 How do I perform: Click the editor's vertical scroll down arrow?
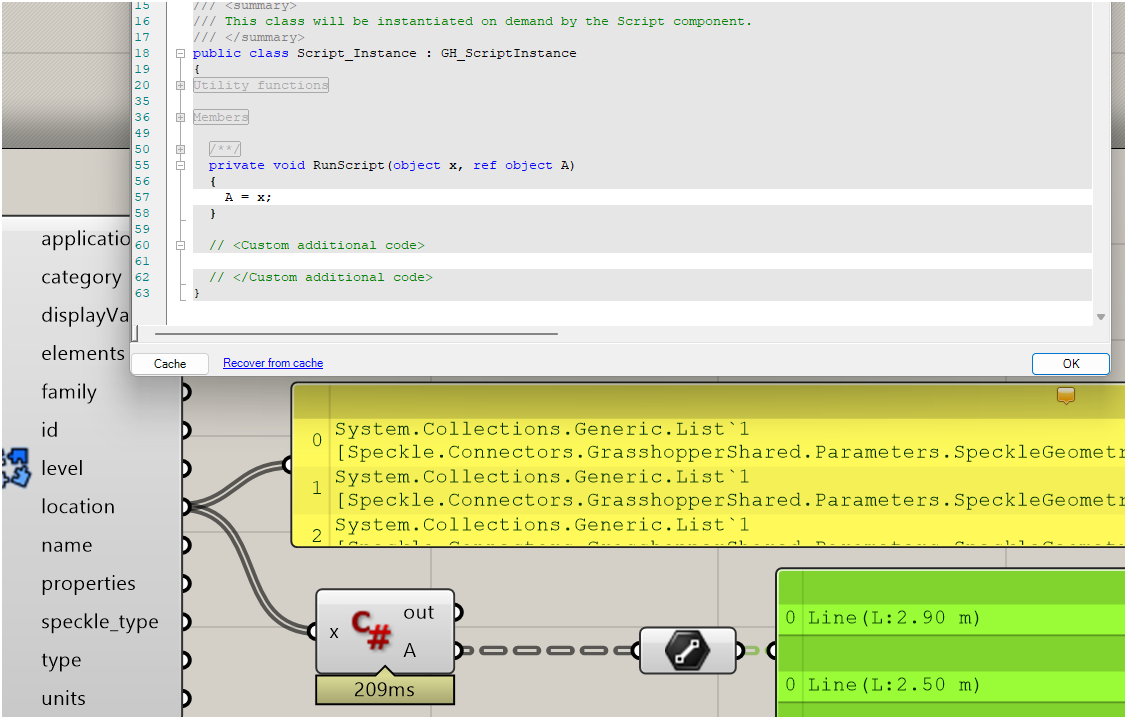(1101, 317)
